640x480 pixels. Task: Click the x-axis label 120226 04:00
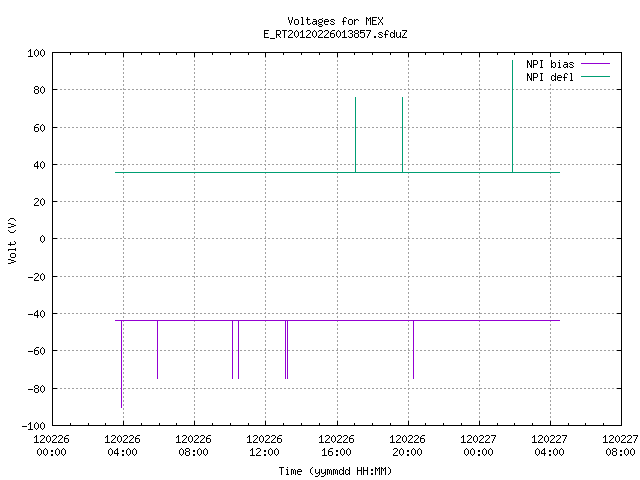click(122, 446)
